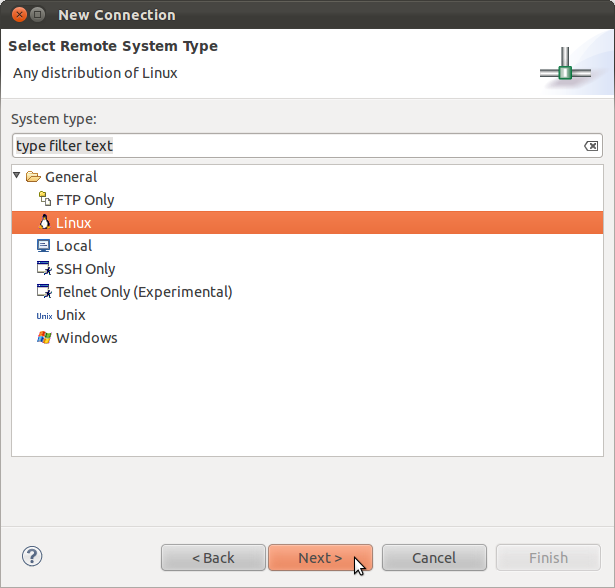Click the FTP Only system type icon
The height and width of the screenshot is (588, 615).
[x=45, y=199]
